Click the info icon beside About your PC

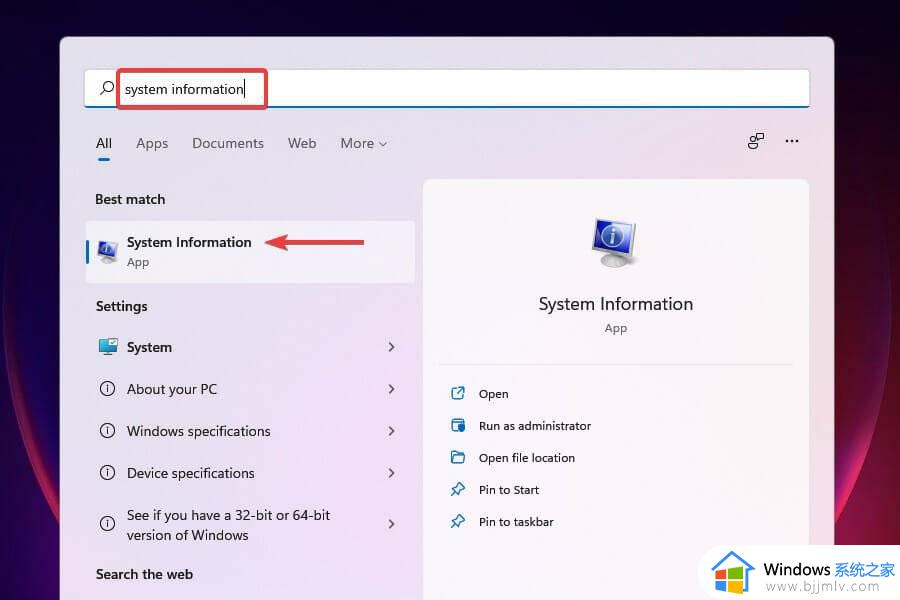click(107, 389)
